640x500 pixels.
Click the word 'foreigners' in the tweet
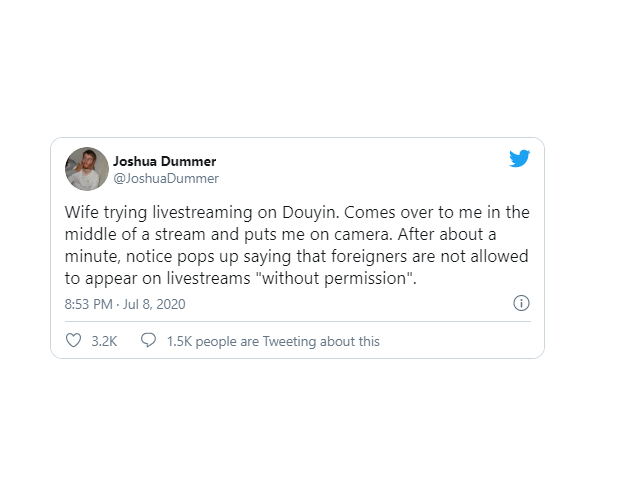pyautogui.click(x=369, y=257)
